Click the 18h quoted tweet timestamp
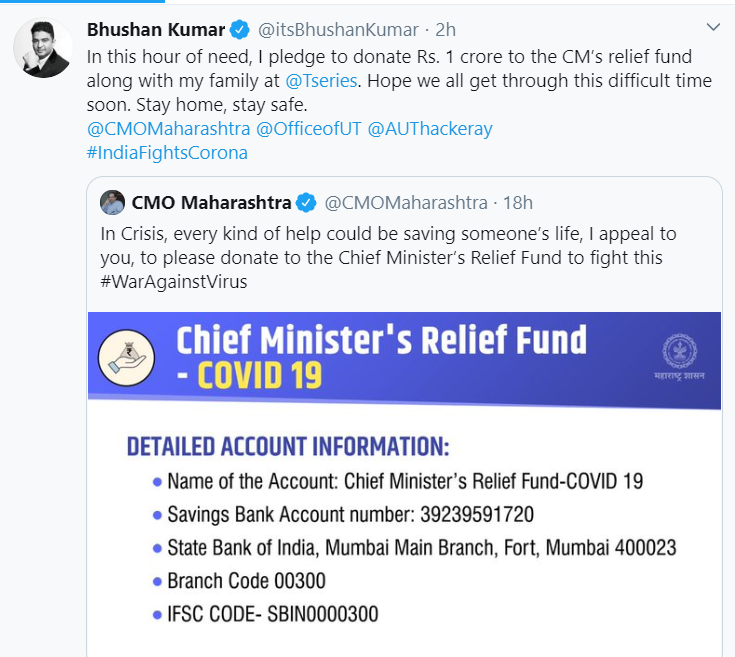Screen dimensions: 735x657 518,203
